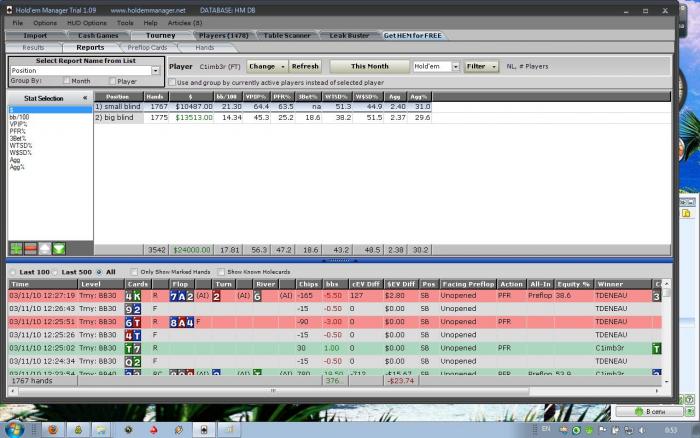Click the 4K hole cards in the 12:27:19 row
This screenshot has width=700, height=438.
tap(133, 296)
